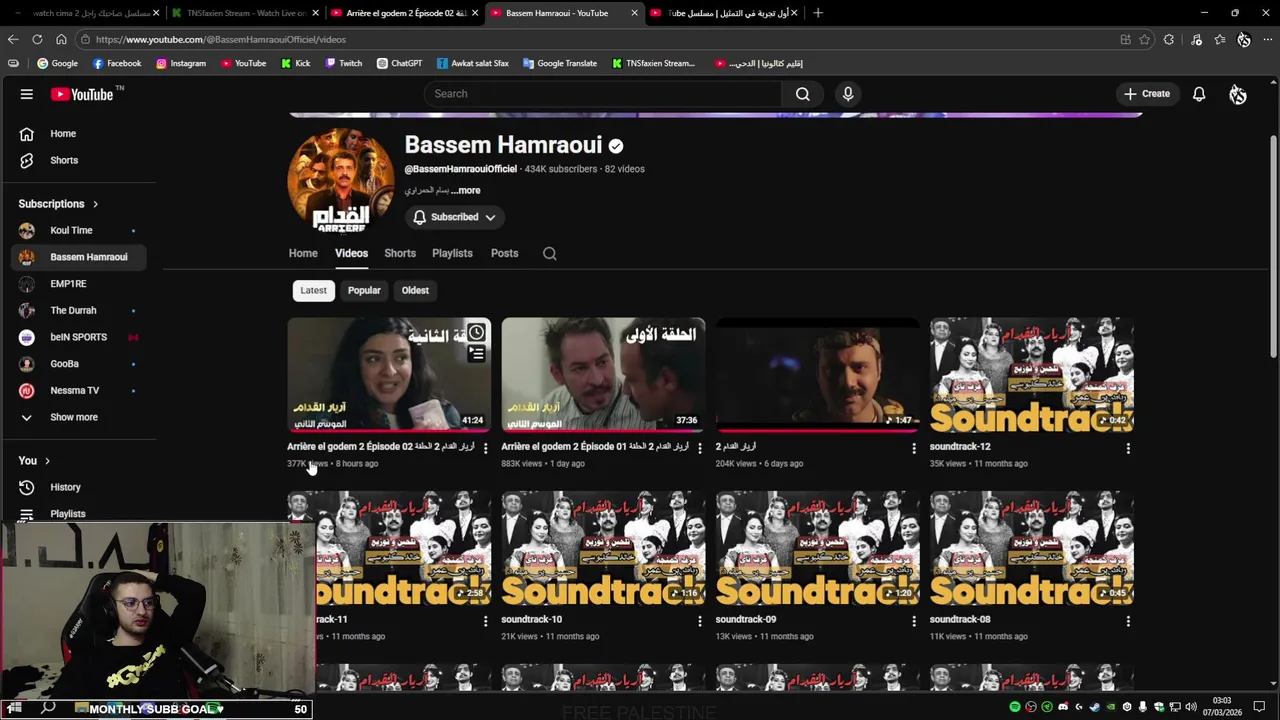
Task: Open three-dot menu for soundtrack-08
Action: tap(1128, 621)
